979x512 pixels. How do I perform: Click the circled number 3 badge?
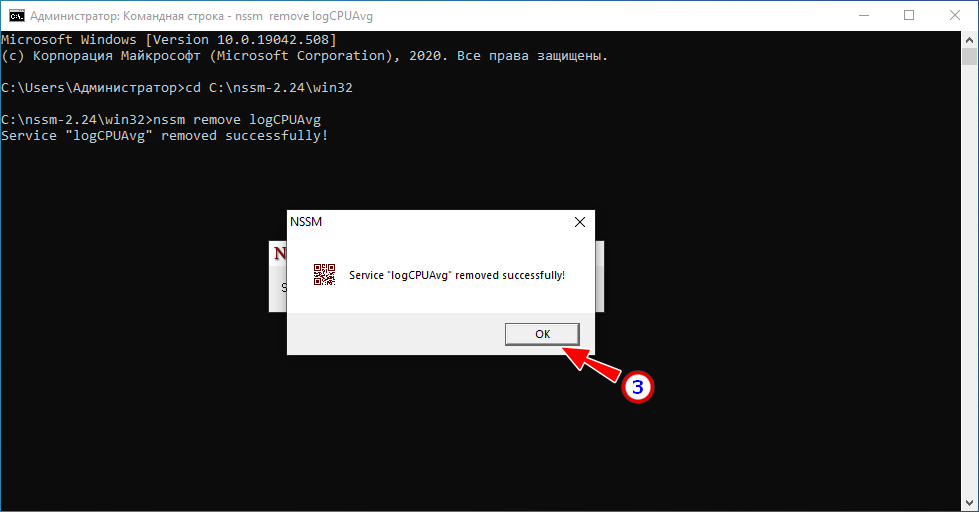point(637,387)
